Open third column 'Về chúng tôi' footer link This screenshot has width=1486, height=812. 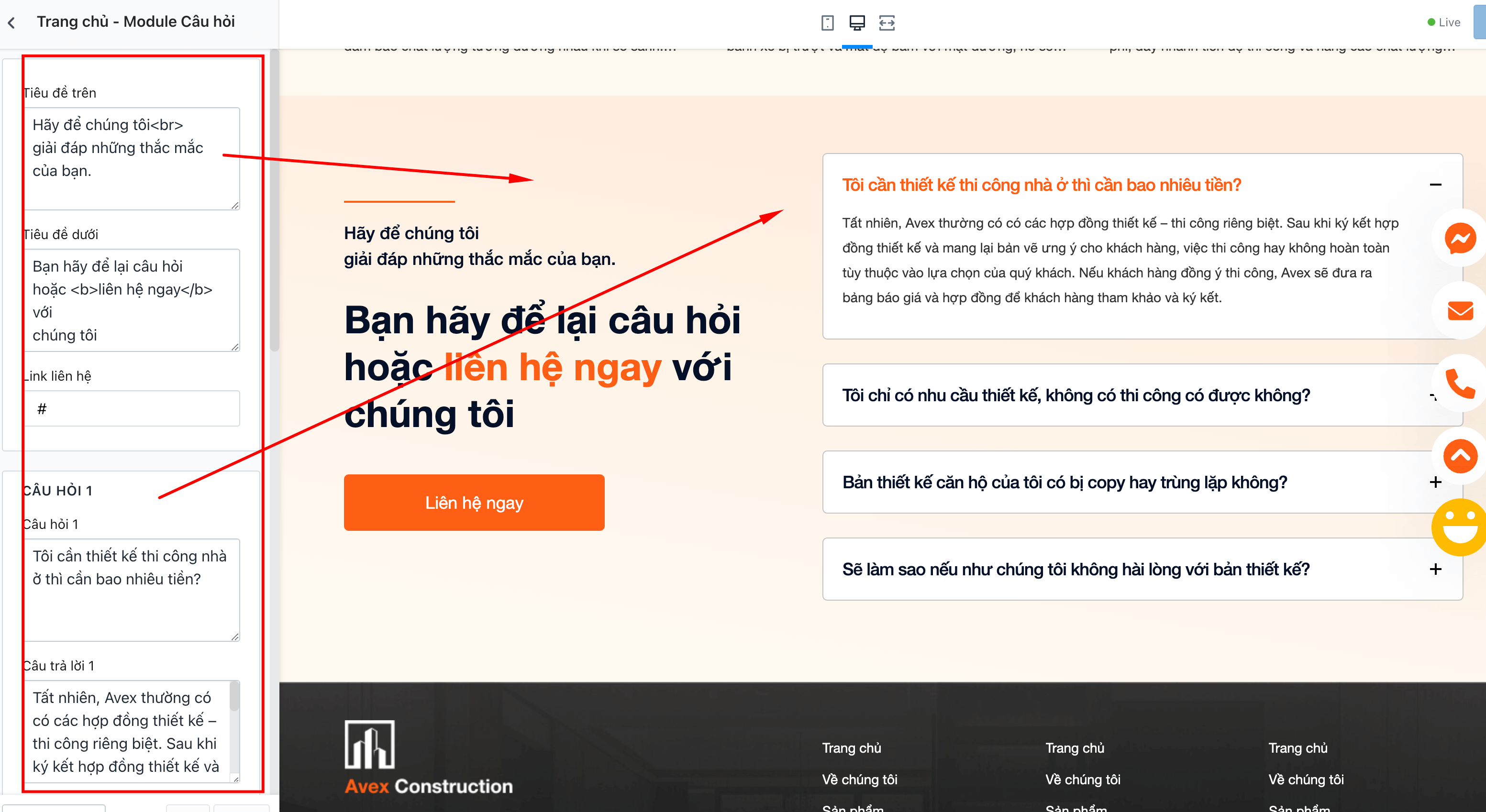(1306, 779)
